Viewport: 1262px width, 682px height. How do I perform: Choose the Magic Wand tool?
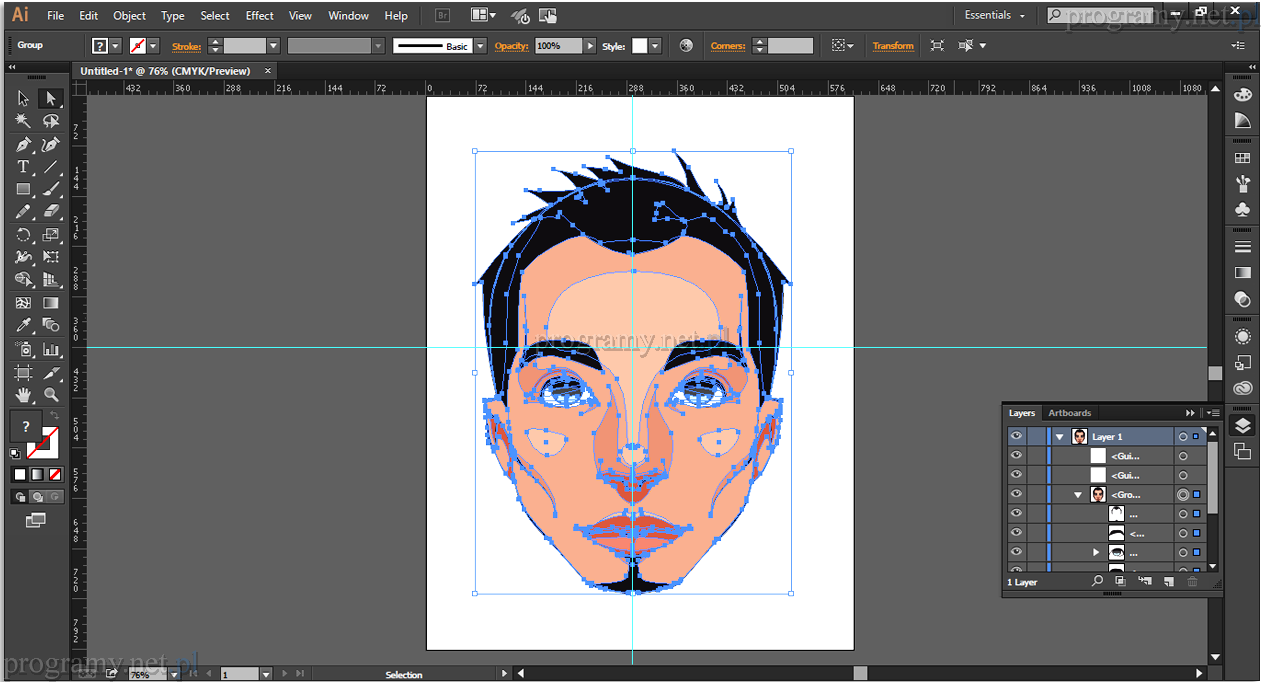click(23, 121)
